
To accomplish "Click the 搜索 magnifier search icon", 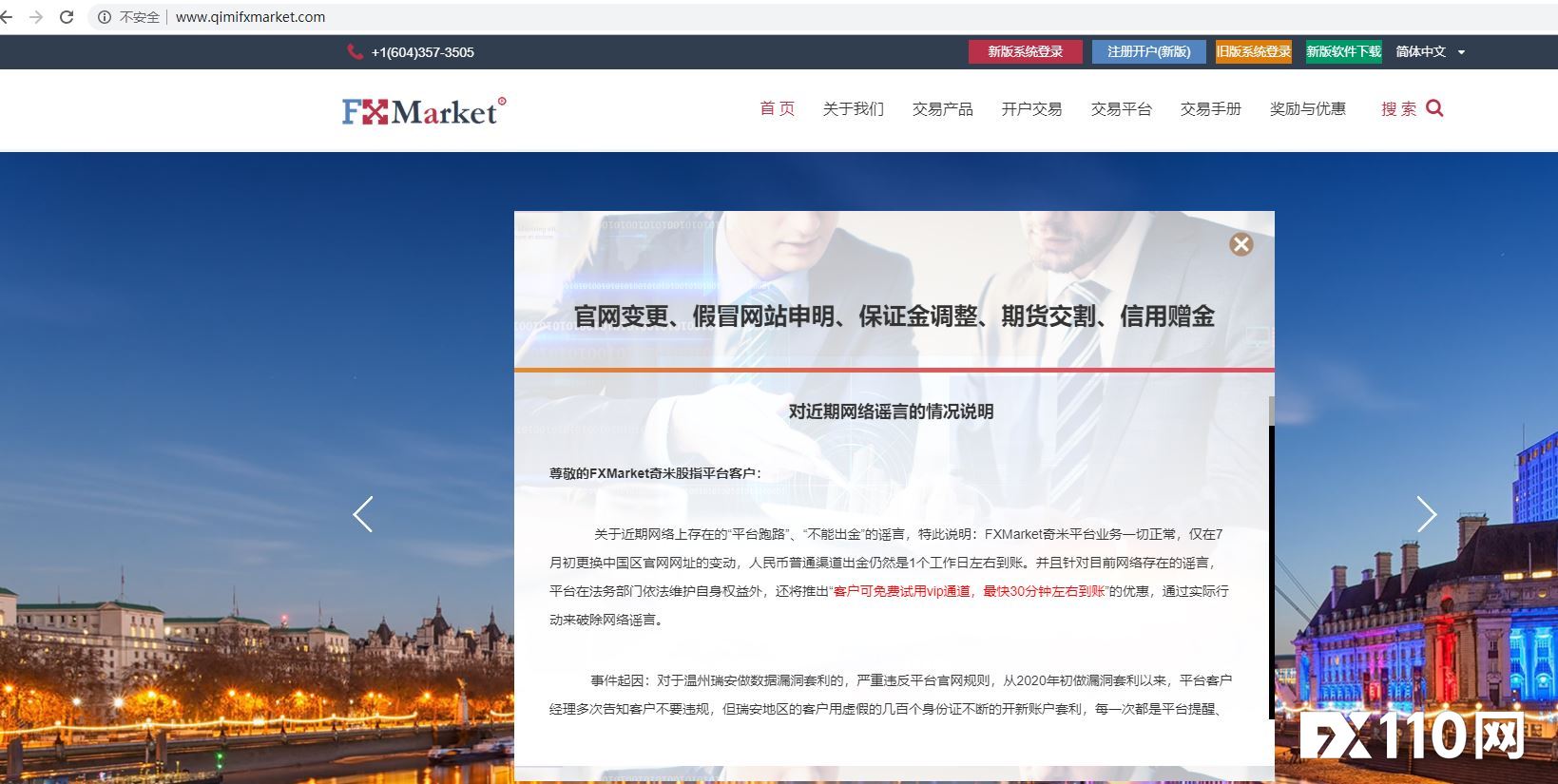I will point(1434,108).
